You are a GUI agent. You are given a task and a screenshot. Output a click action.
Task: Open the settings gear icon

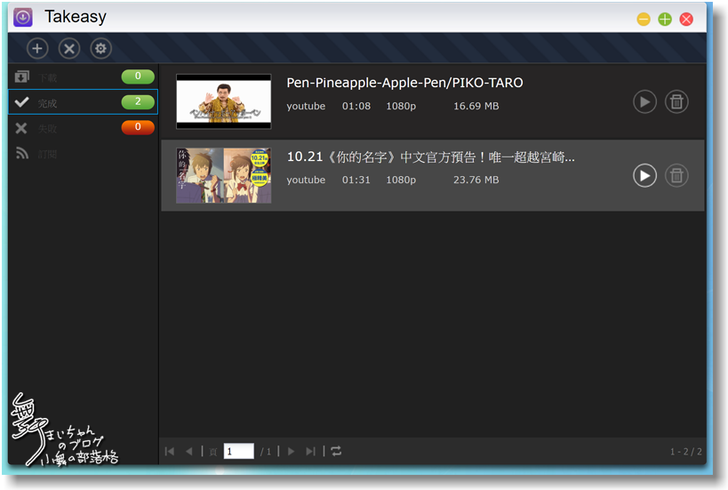(101, 48)
